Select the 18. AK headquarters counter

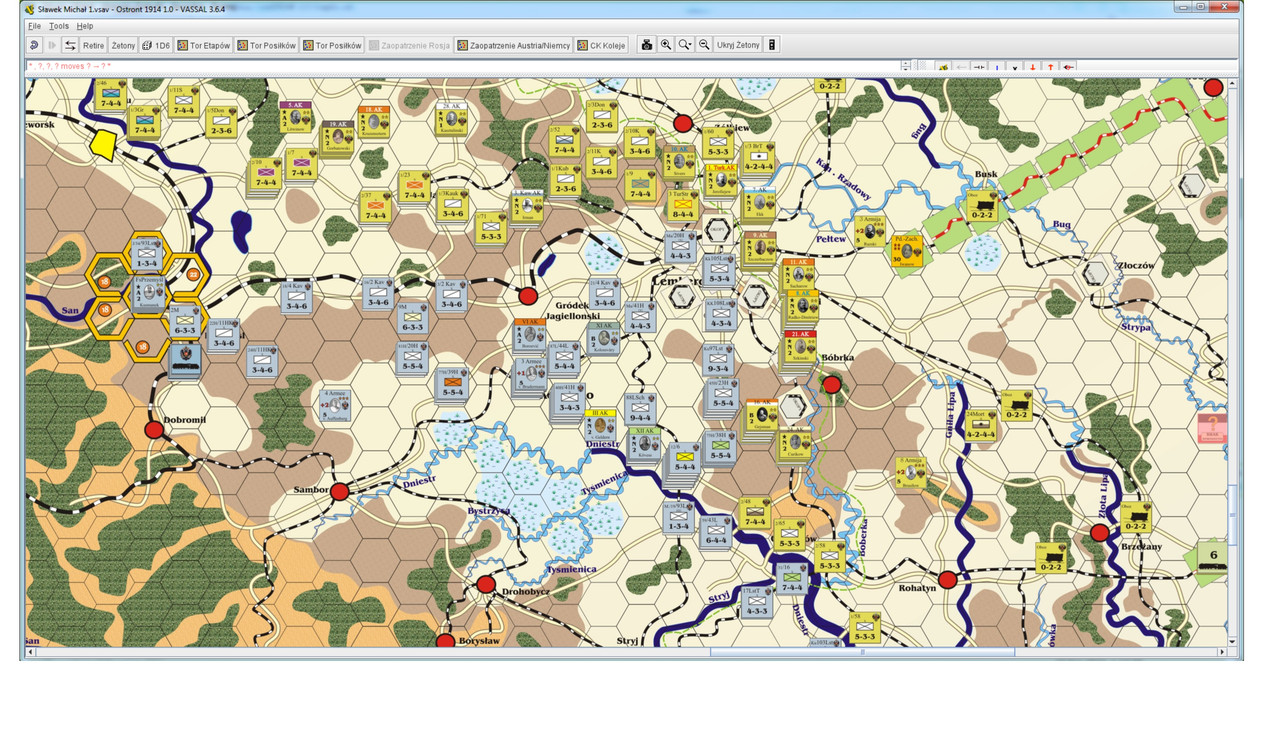[373, 120]
